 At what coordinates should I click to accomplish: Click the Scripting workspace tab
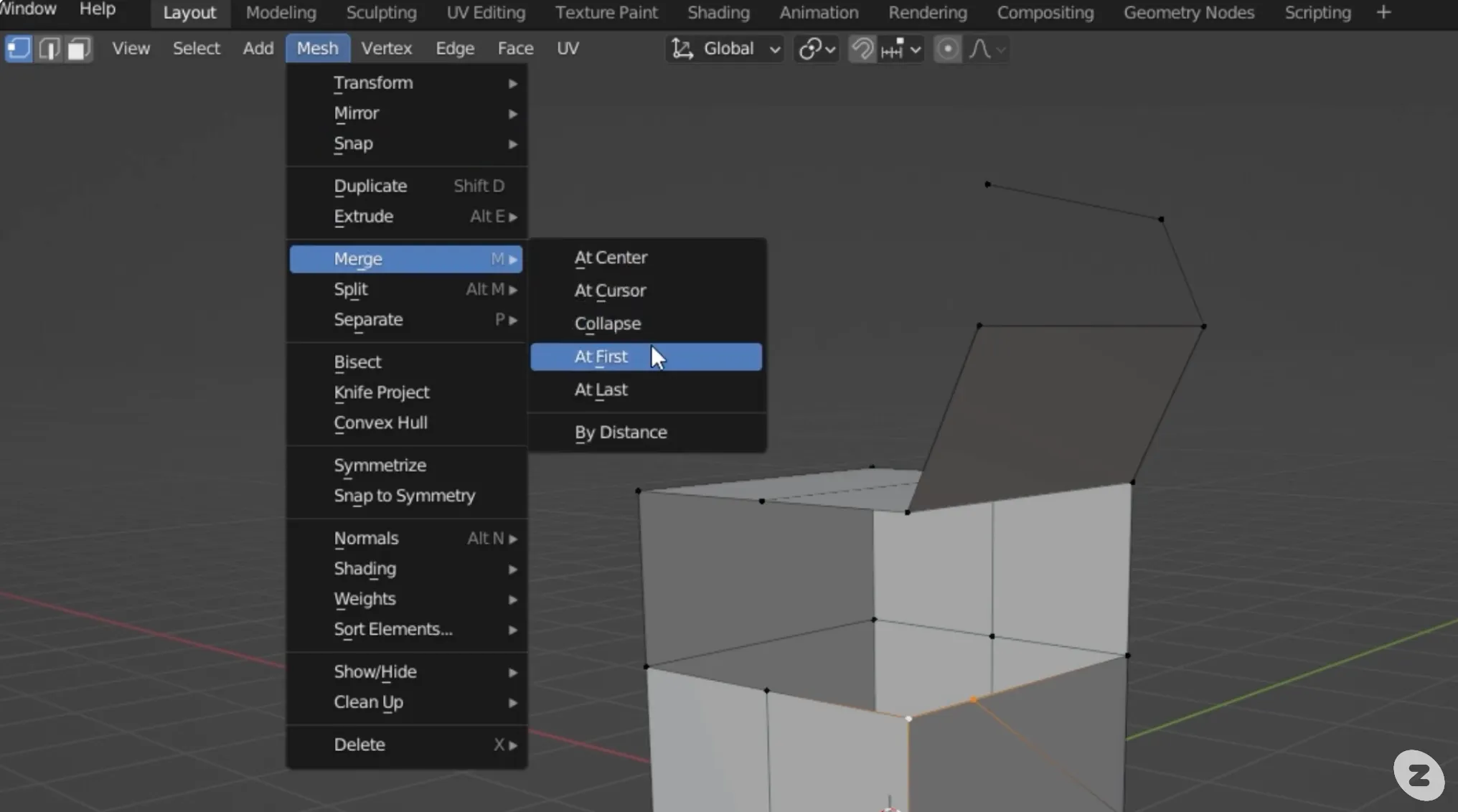1319,11
